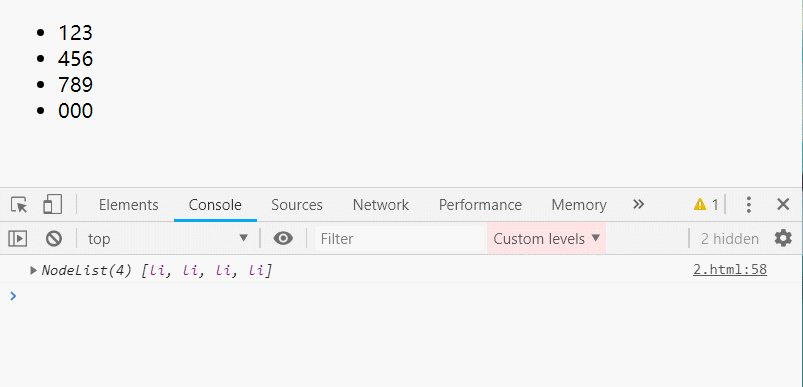Show the console sidebar panel icon
The width and height of the screenshot is (803, 387).
[x=18, y=239]
